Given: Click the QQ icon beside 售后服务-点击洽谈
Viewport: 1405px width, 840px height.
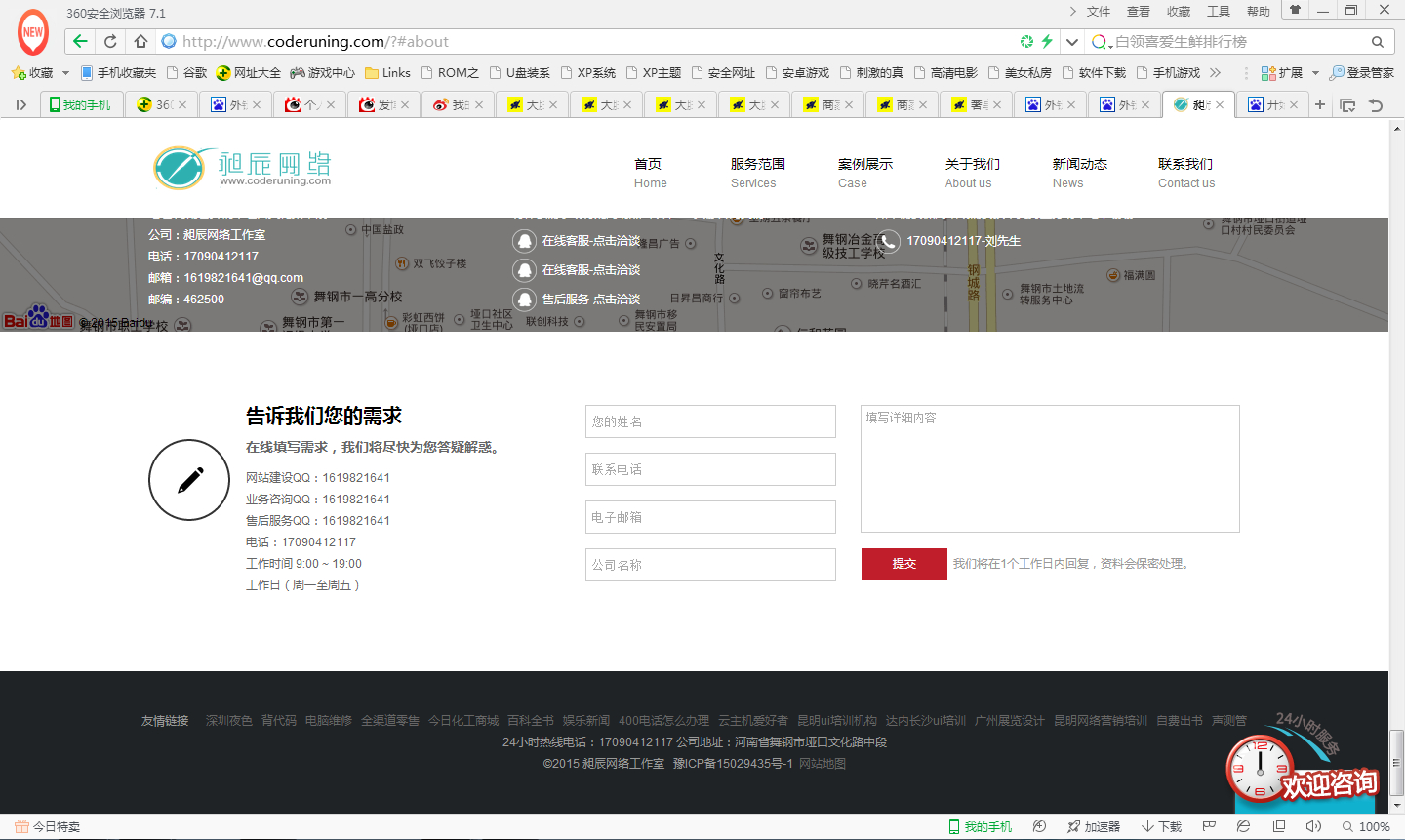Looking at the screenshot, I should tap(525, 300).
